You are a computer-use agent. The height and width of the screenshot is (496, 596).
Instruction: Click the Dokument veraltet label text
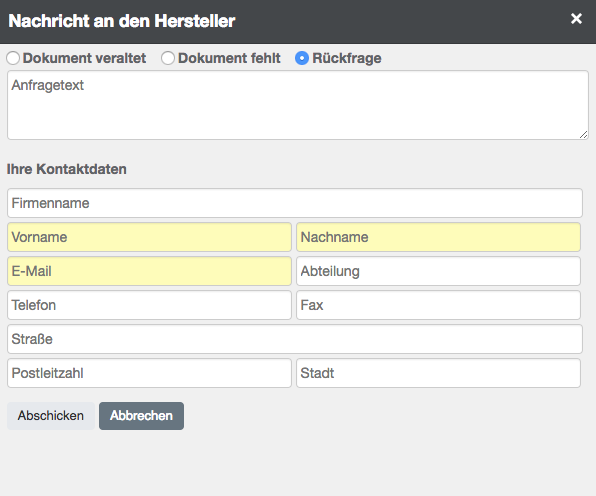click(x=84, y=58)
